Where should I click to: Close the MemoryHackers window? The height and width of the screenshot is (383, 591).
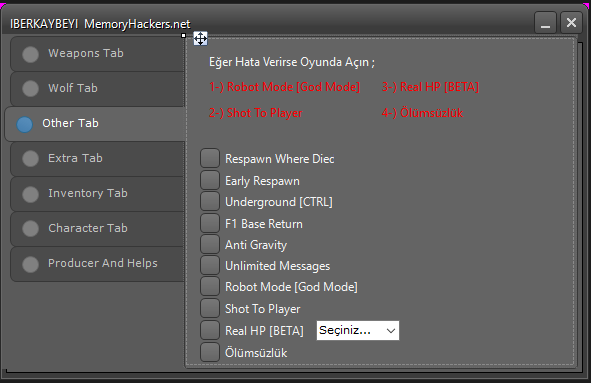click(x=571, y=23)
